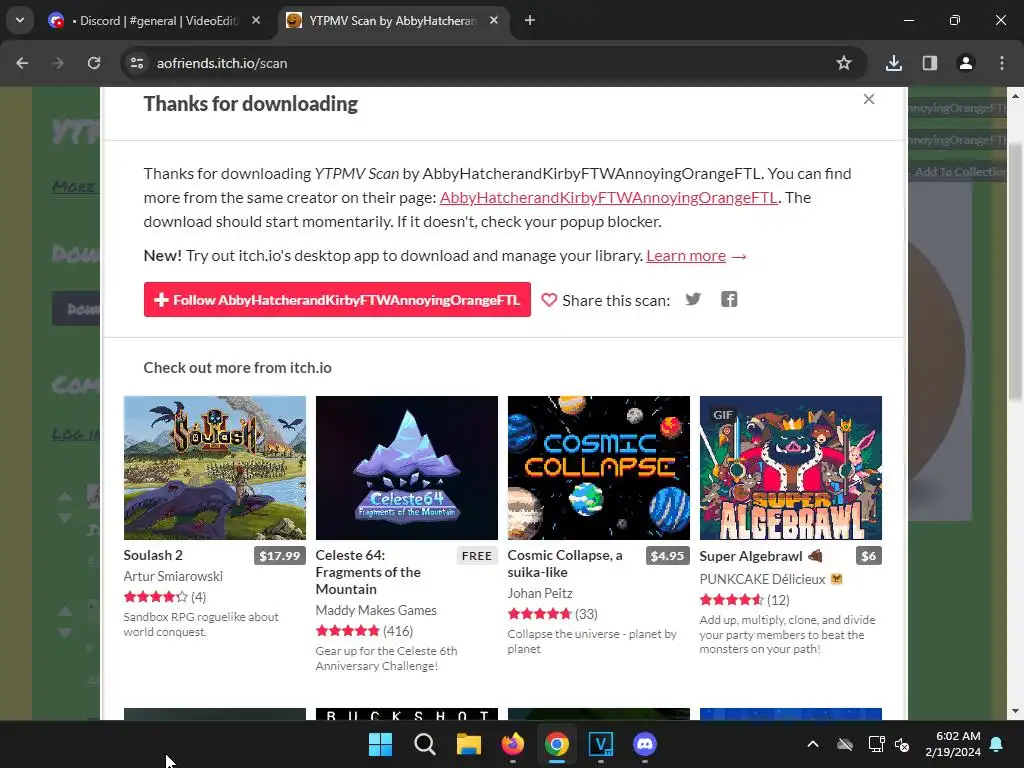
Task: Open File Explorer from the taskbar
Action: tap(468, 744)
